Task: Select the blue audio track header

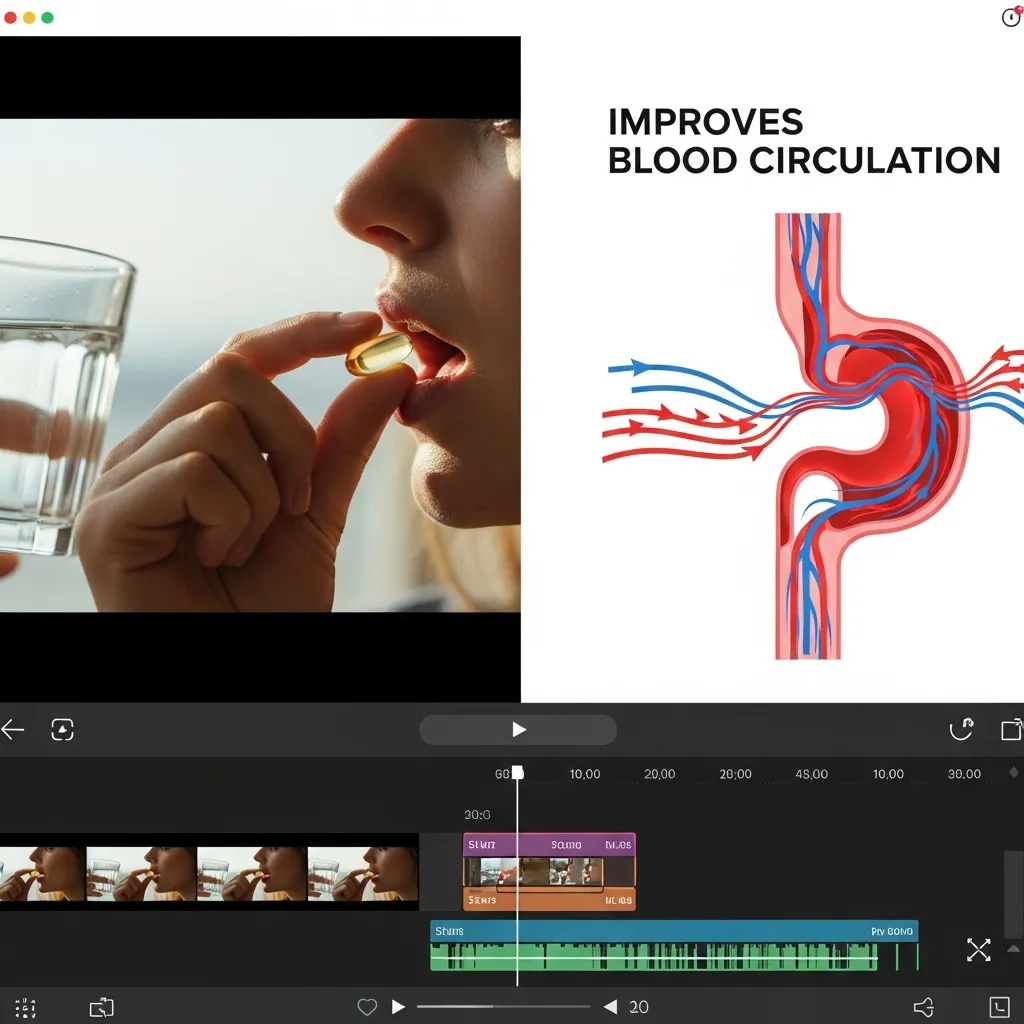Action: click(x=673, y=931)
